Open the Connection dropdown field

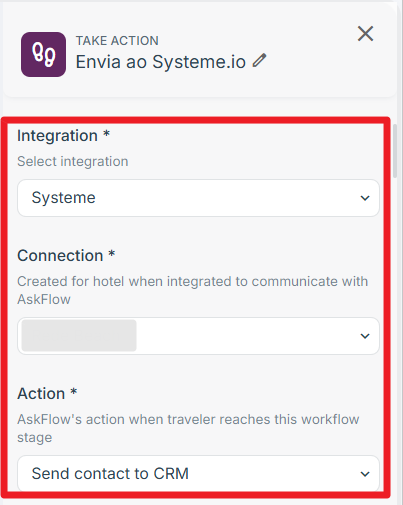pyautogui.click(x=198, y=336)
